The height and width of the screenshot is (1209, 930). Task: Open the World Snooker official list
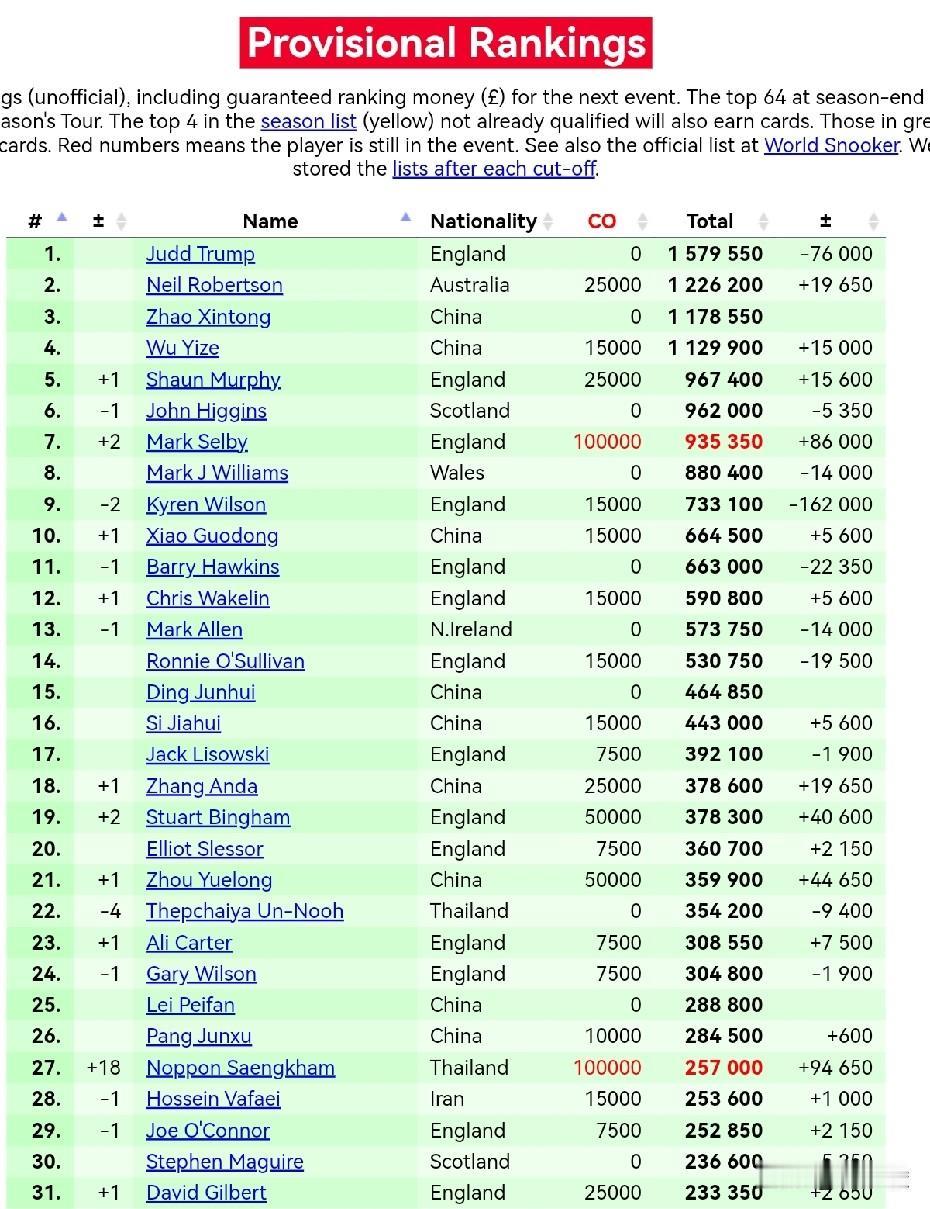point(832,145)
